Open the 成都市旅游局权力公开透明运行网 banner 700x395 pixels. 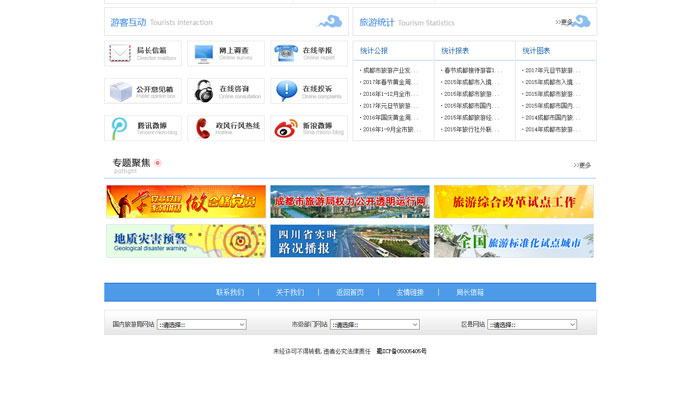pos(350,202)
